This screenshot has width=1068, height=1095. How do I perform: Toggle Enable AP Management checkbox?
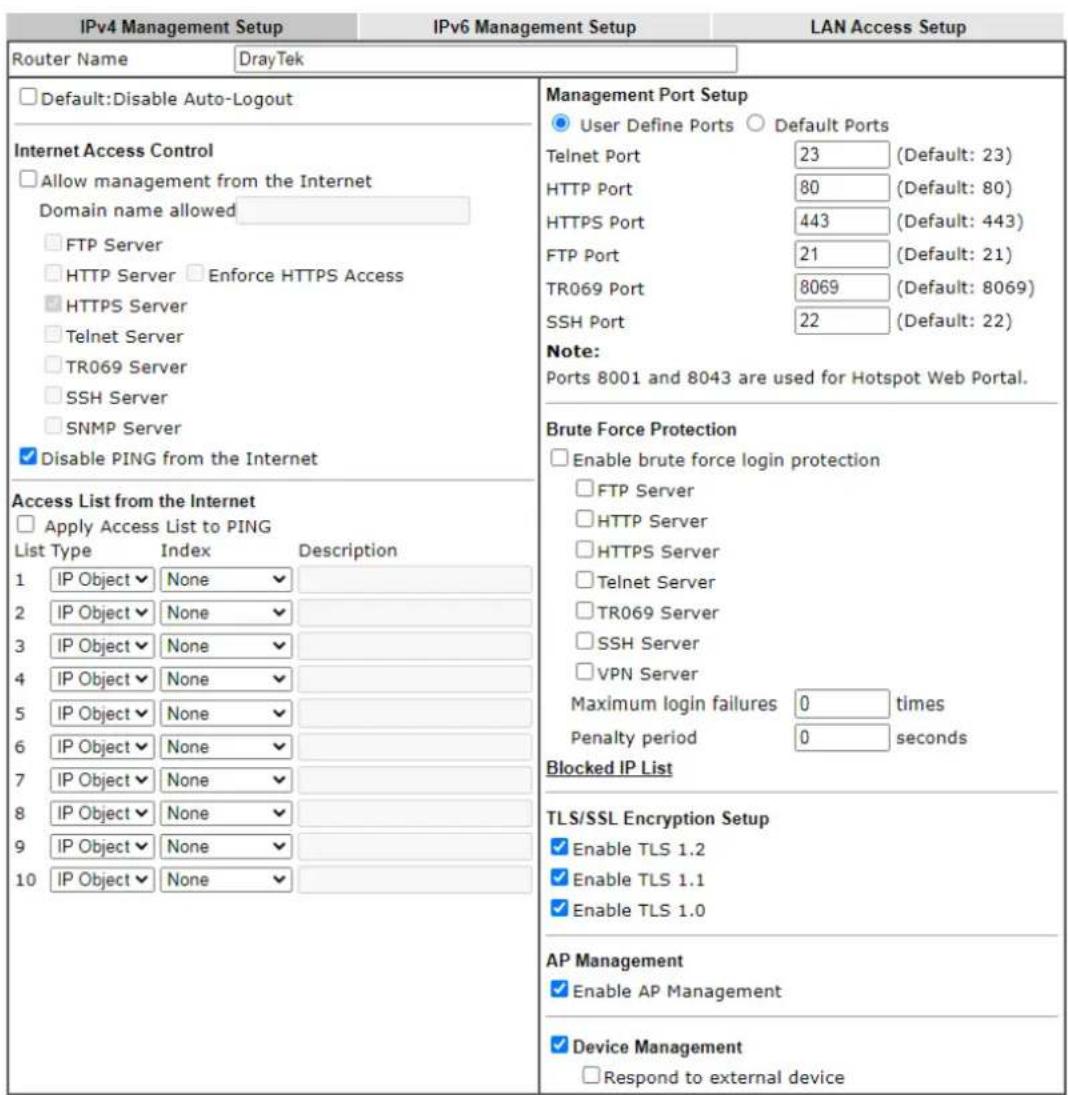(x=559, y=989)
